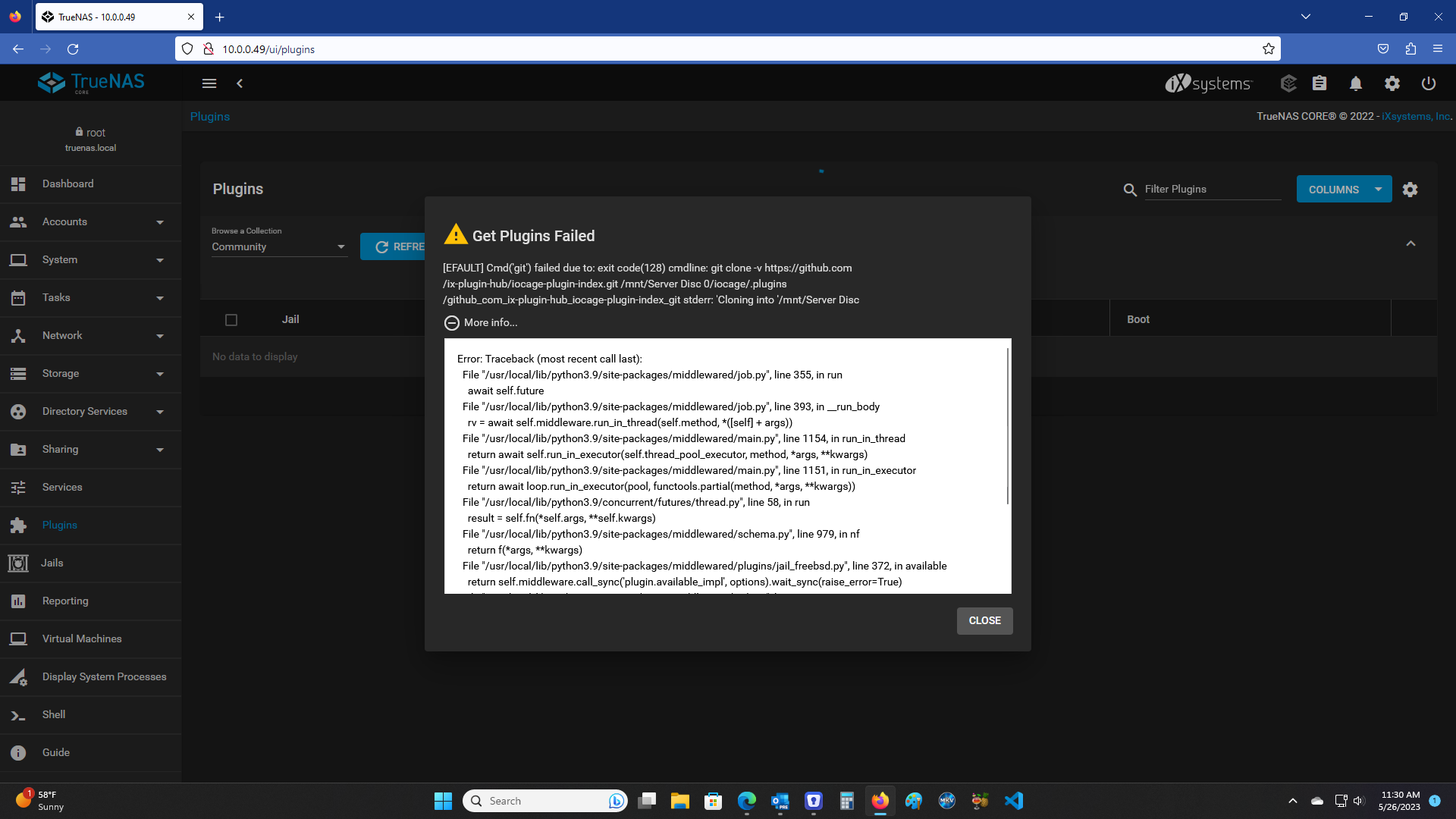Click the plugins table settings gear
1456x819 pixels.
point(1410,190)
